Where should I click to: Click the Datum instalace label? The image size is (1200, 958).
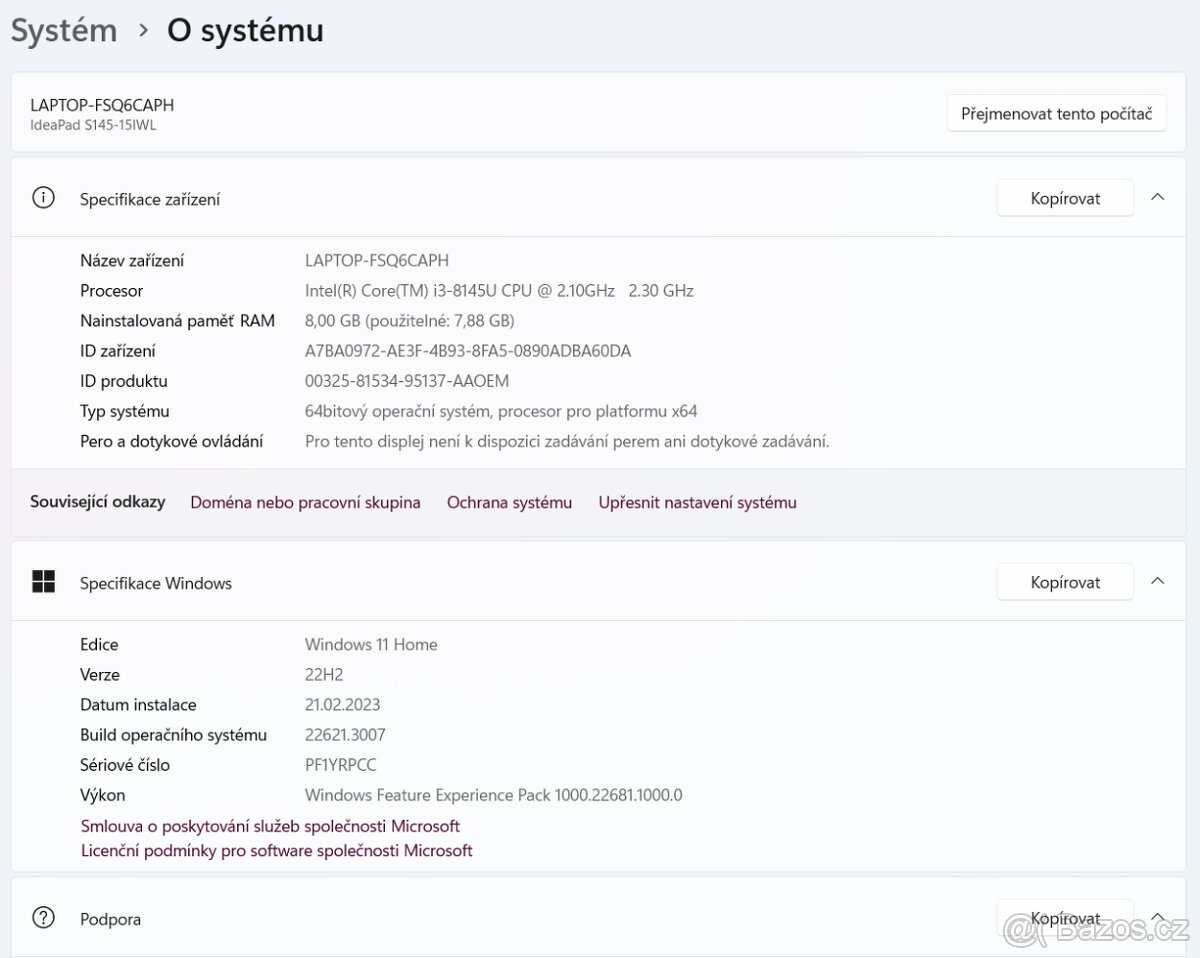(x=138, y=704)
